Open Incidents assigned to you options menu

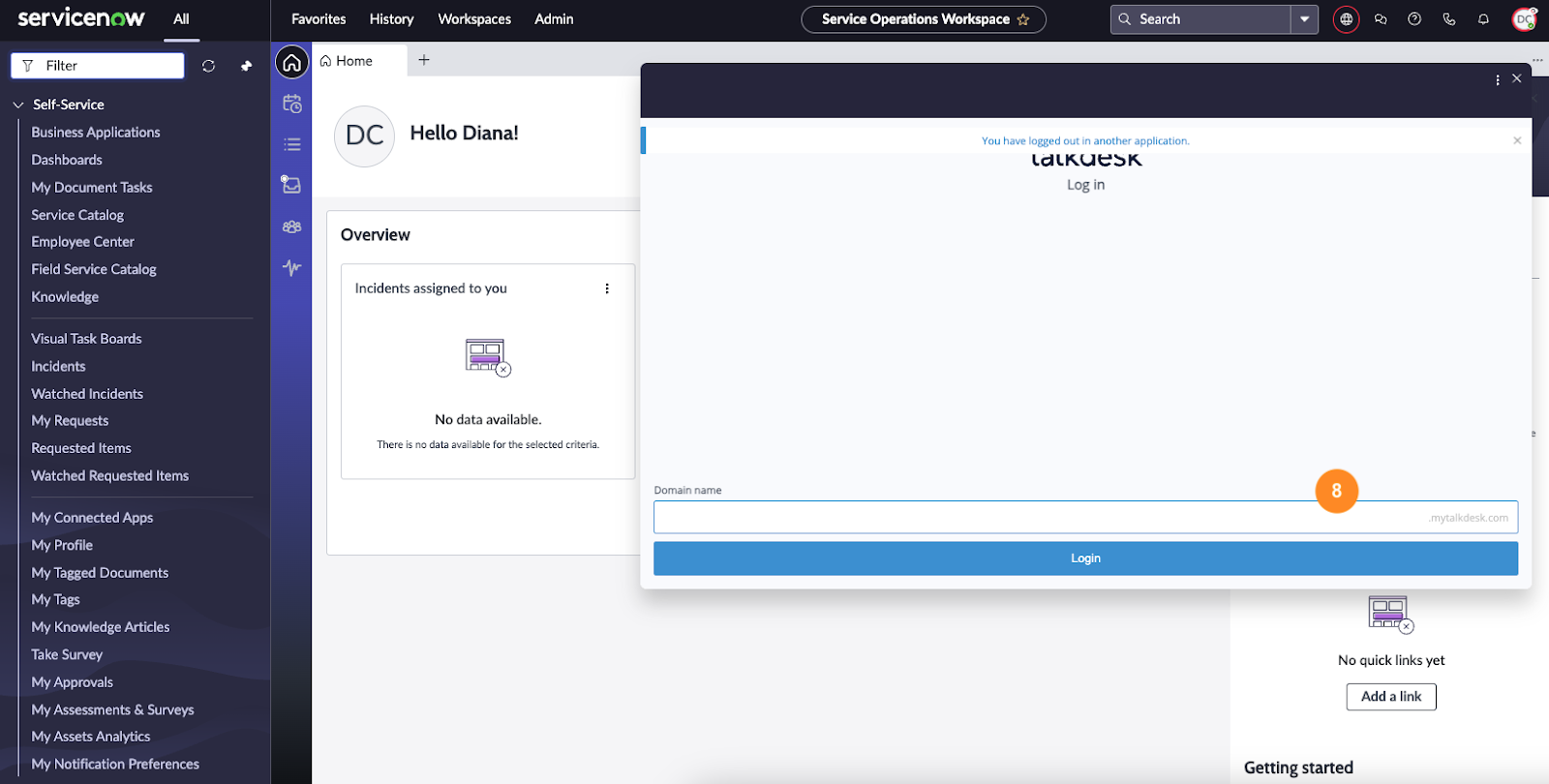click(x=607, y=288)
